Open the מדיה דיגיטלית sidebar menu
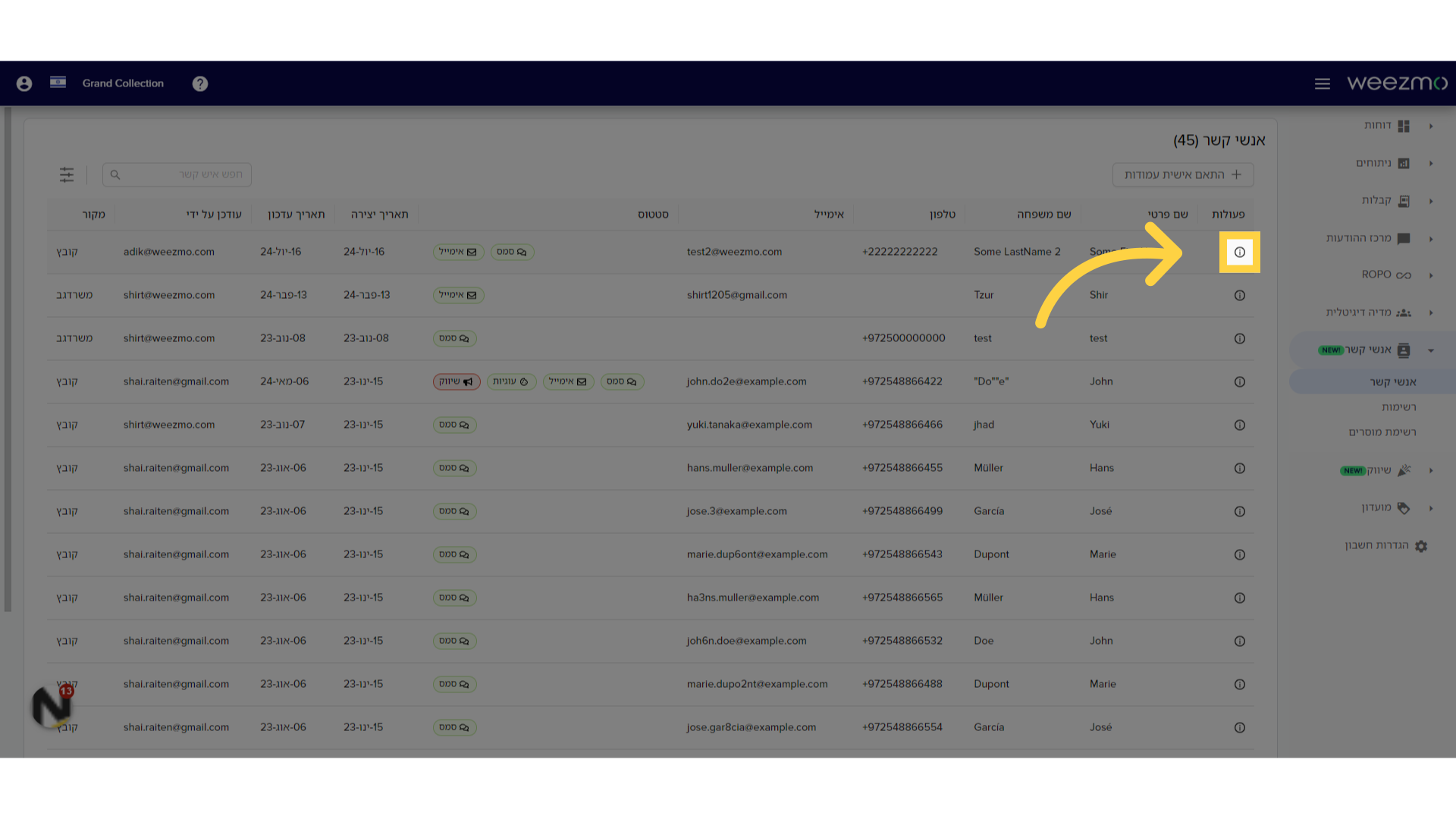The width and height of the screenshot is (1456, 819). click(1368, 312)
